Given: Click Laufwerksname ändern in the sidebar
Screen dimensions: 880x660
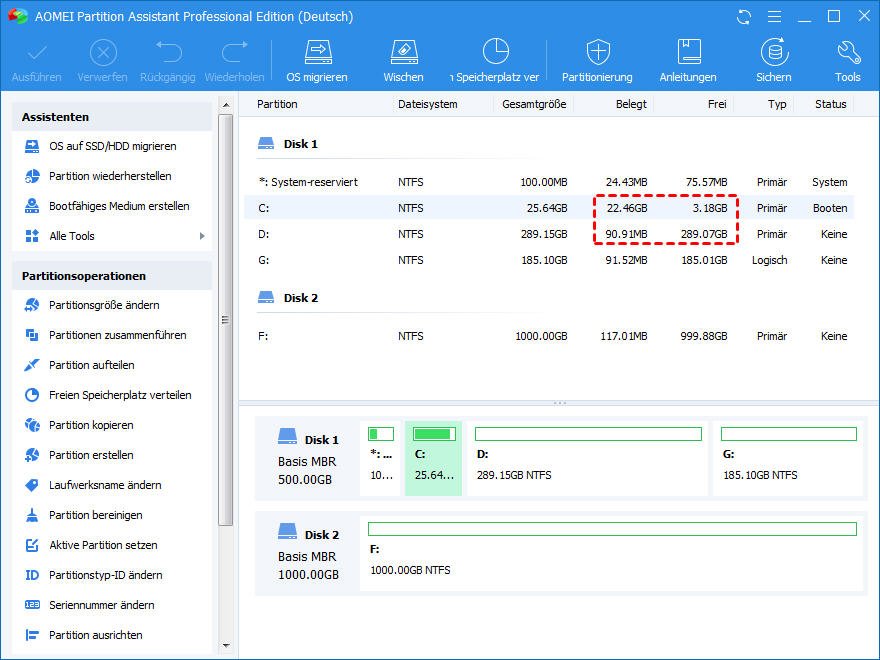Looking at the screenshot, I should coord(105,485).
